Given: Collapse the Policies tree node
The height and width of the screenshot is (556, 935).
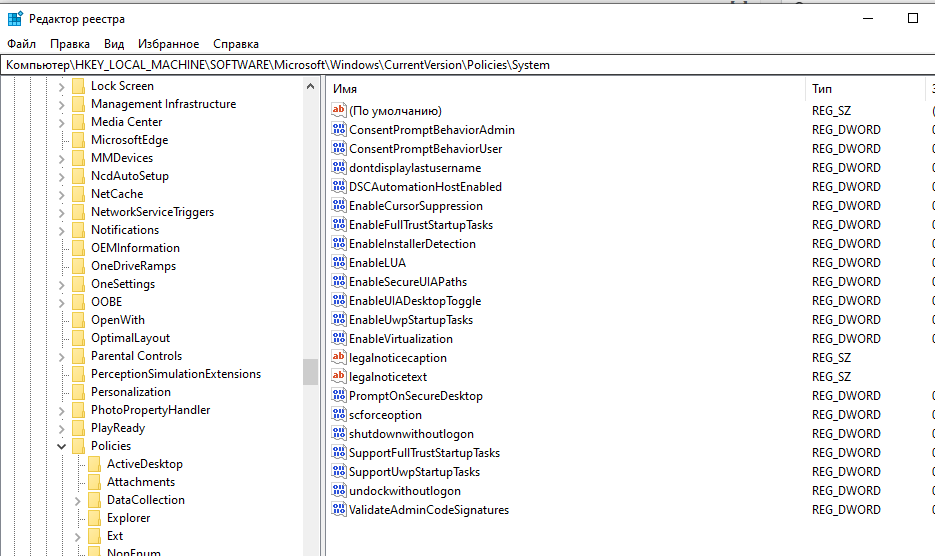Looking at the screenshot, I should coord(62,446).
